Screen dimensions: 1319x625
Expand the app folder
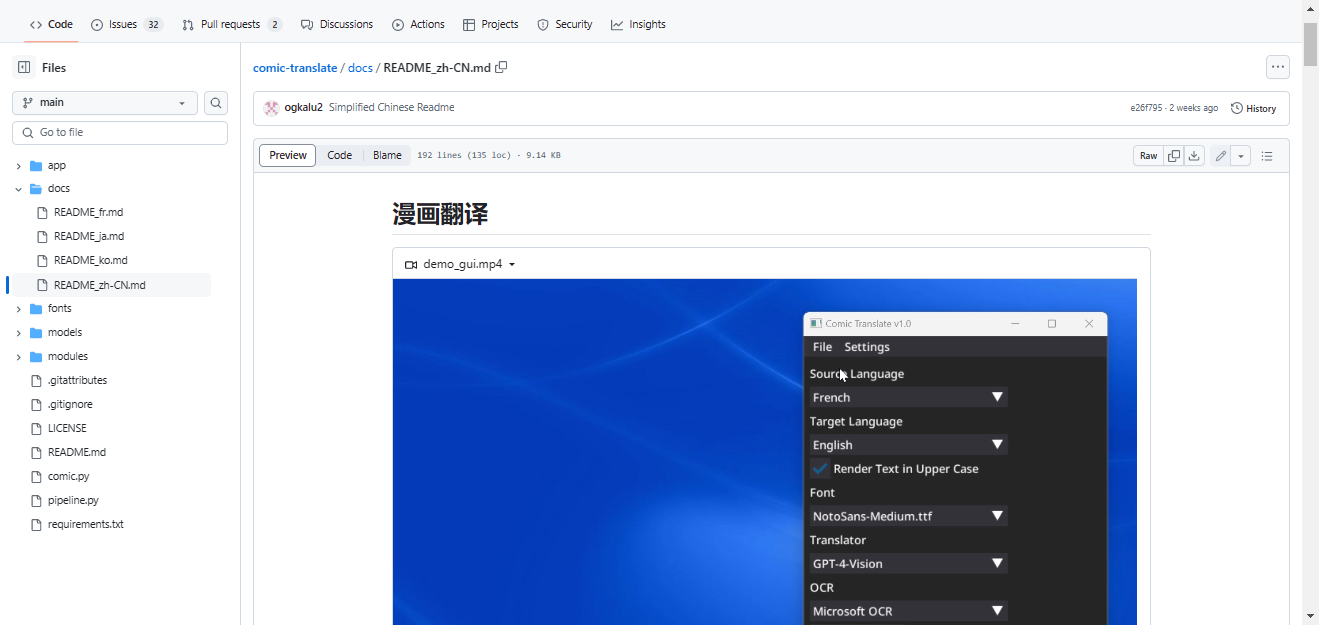tap(18, 166)
